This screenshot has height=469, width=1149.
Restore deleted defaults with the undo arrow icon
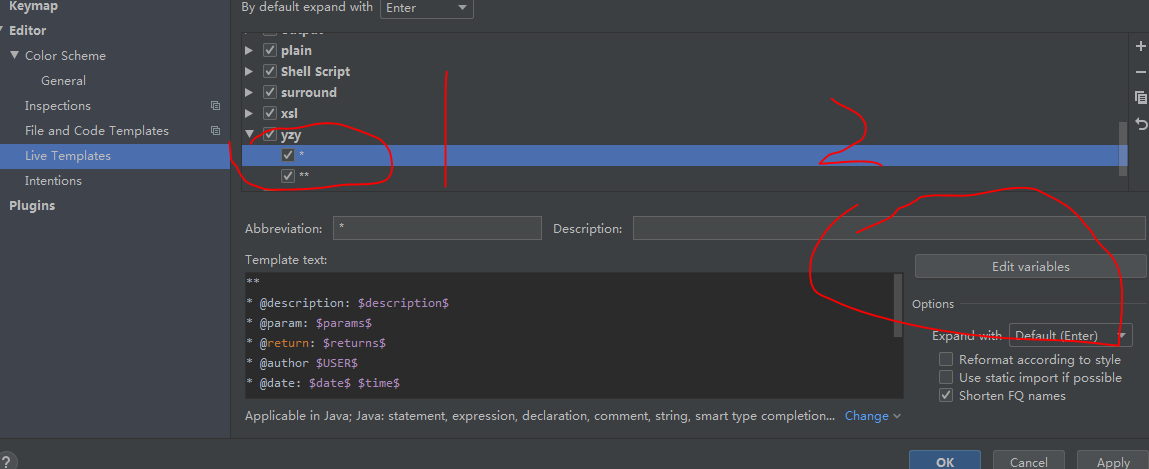pyautogui.click(x=1140, y=124)
